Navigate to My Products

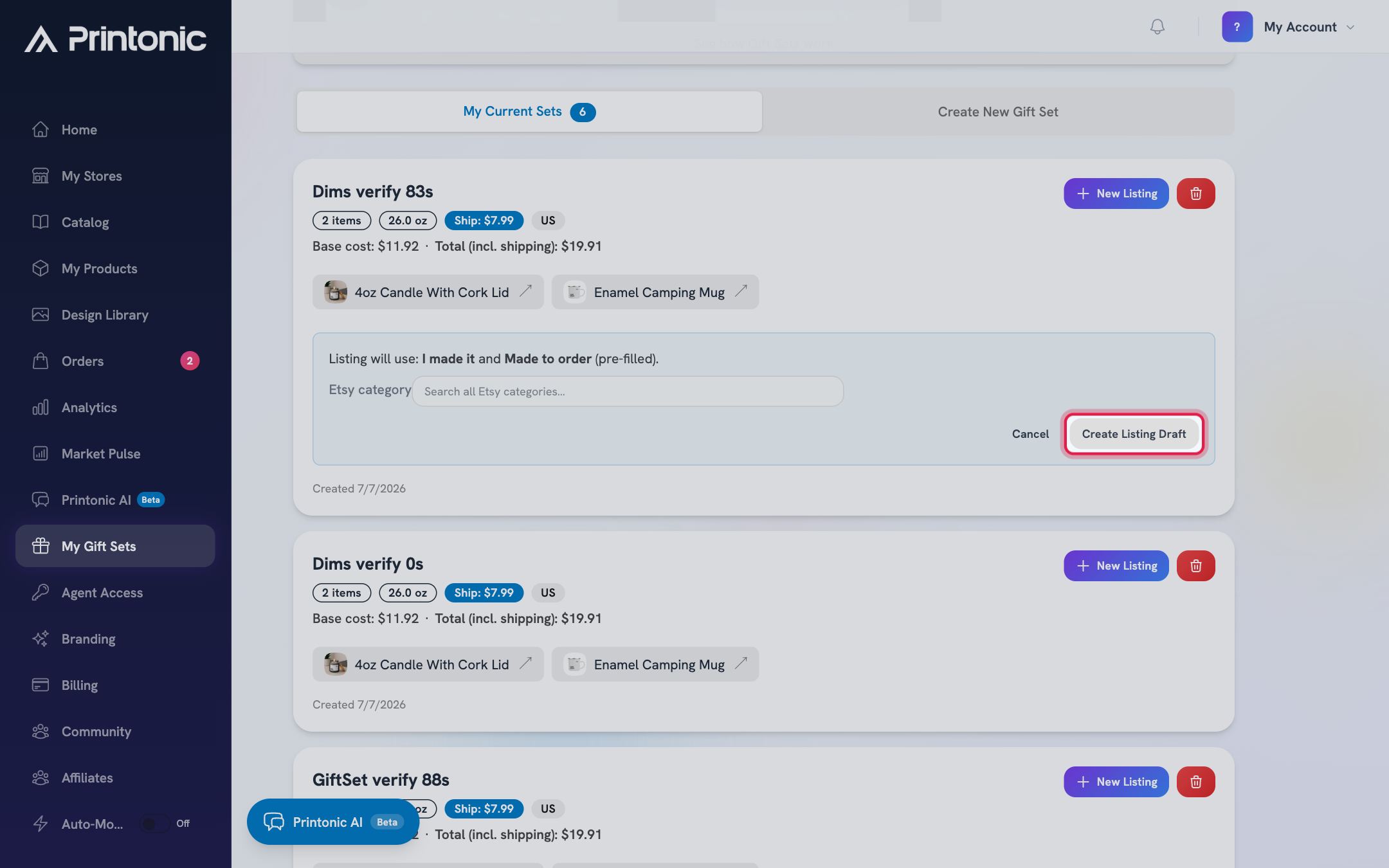(115, 269)
